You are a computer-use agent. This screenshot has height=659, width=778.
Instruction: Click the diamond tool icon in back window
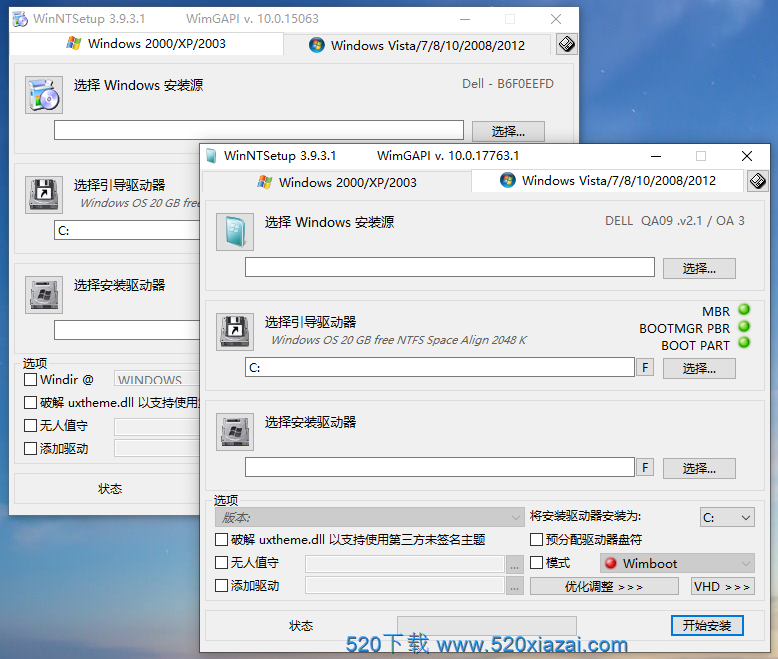click(567, 44)
